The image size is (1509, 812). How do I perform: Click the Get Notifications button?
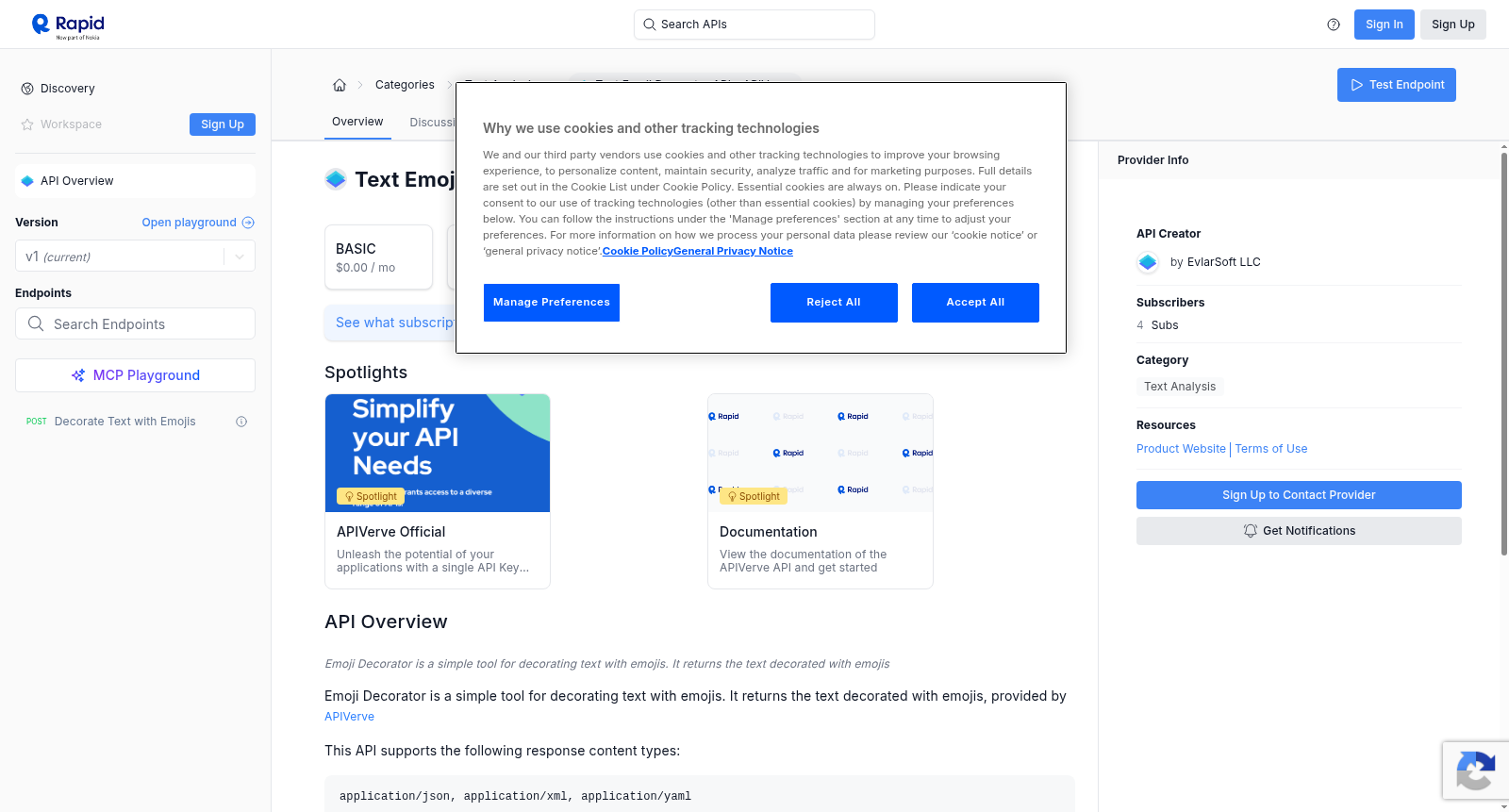[1299, 531]
